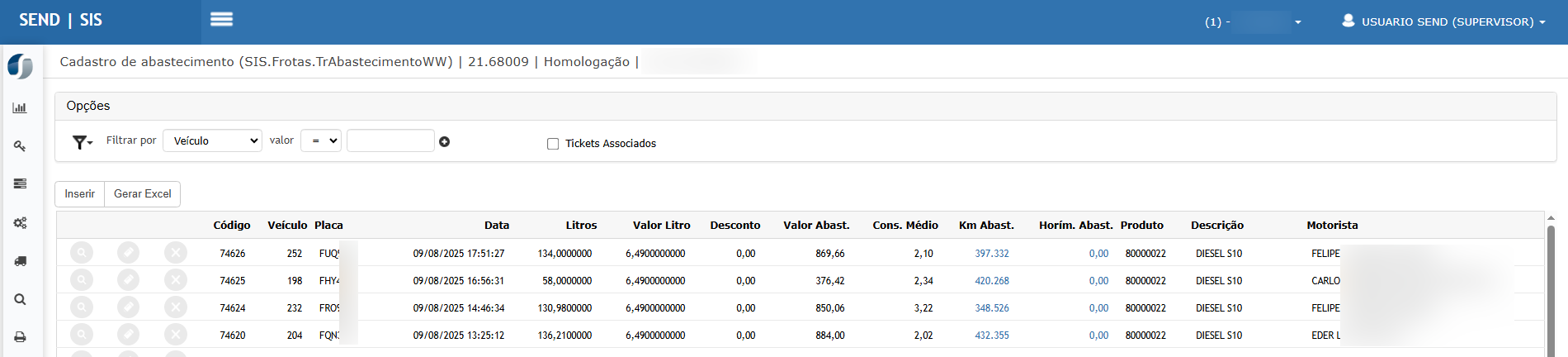The width and height of the screenshot is (1568, 357).
Task: Click the Gerar Excel button
Action: pos(142,193)
